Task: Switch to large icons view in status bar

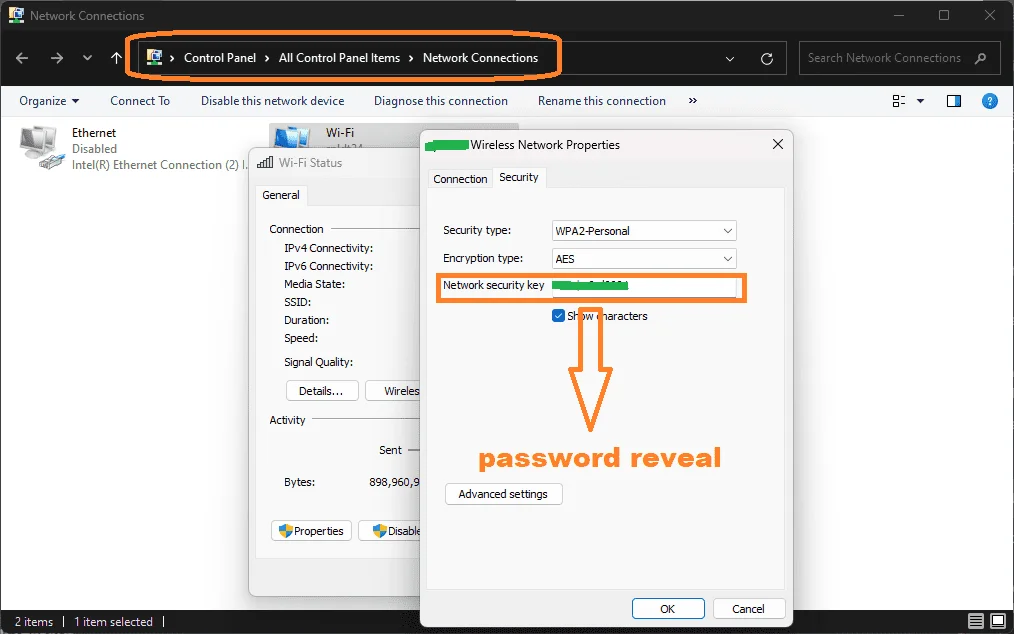Action: [x=998, y=622]
